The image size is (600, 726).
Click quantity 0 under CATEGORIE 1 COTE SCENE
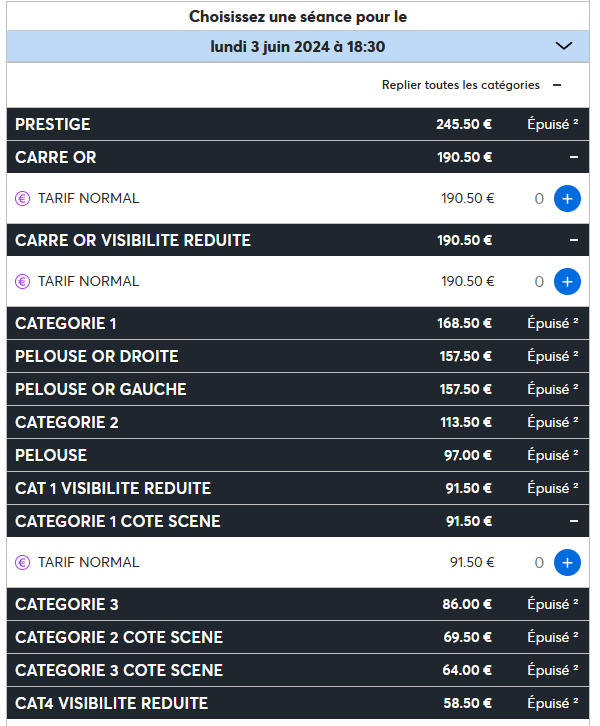[x=539, y=563]
